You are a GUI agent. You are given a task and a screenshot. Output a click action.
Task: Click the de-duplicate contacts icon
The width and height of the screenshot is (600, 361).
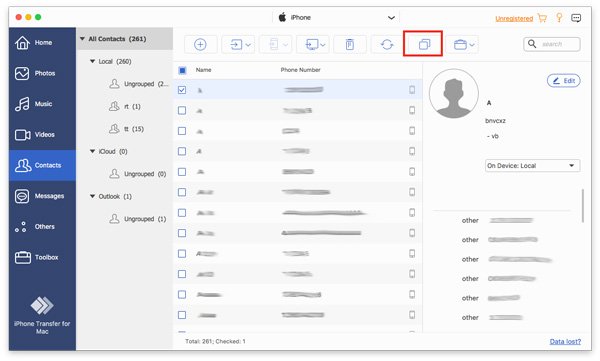pos(424,44)
